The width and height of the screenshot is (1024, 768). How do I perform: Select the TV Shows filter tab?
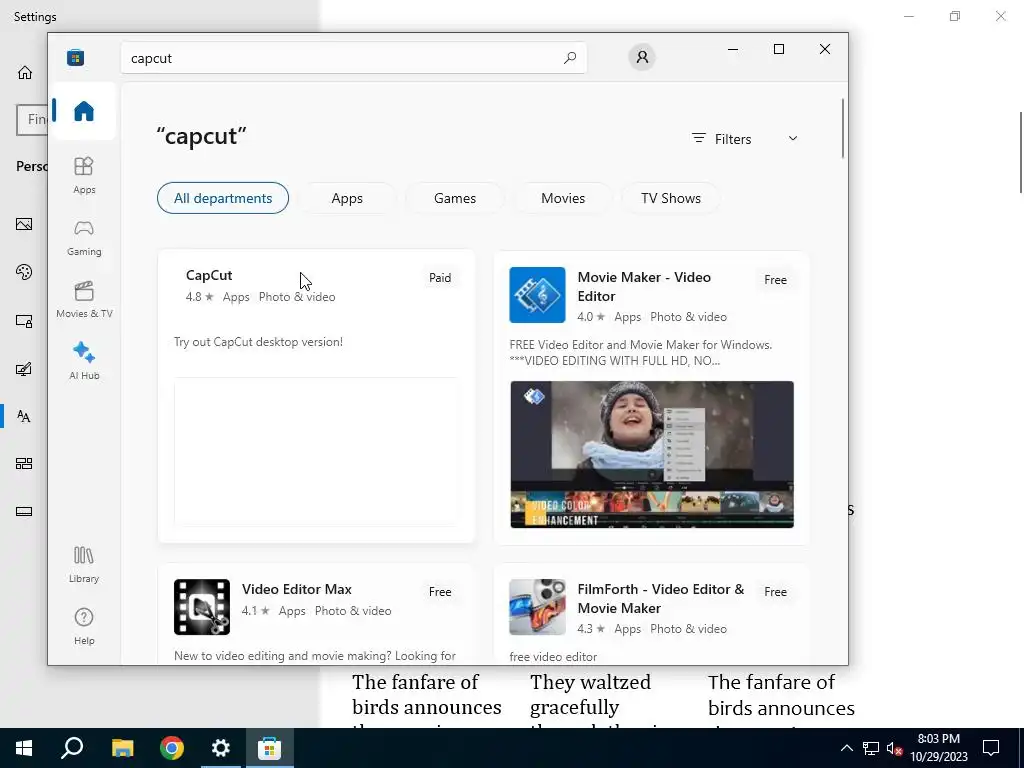[671, 198]
